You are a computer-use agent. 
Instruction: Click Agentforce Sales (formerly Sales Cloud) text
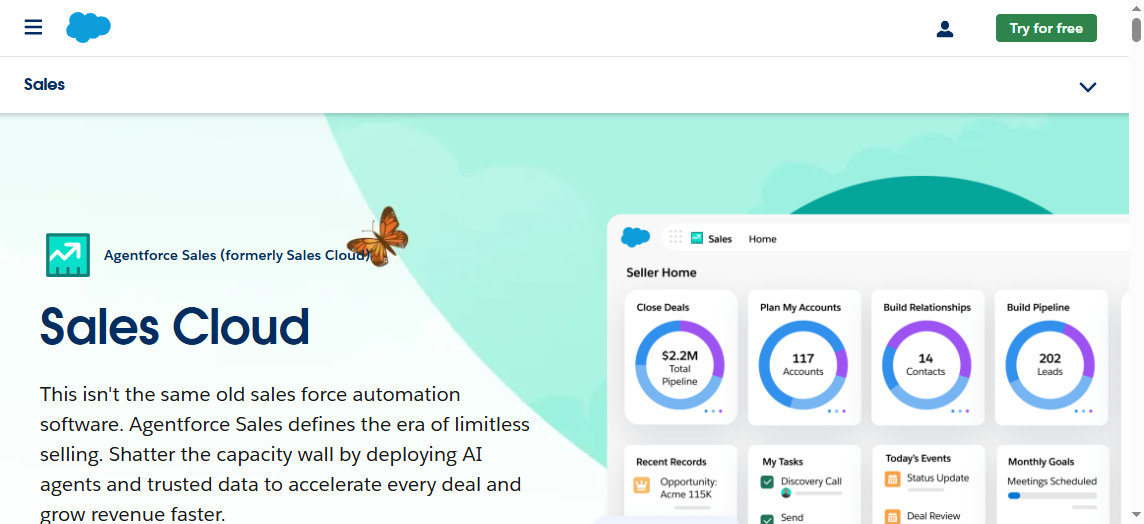click(237, 255)
